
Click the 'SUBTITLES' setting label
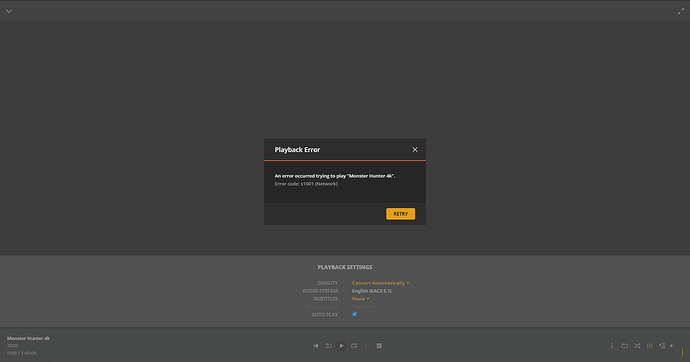point(326,299)
